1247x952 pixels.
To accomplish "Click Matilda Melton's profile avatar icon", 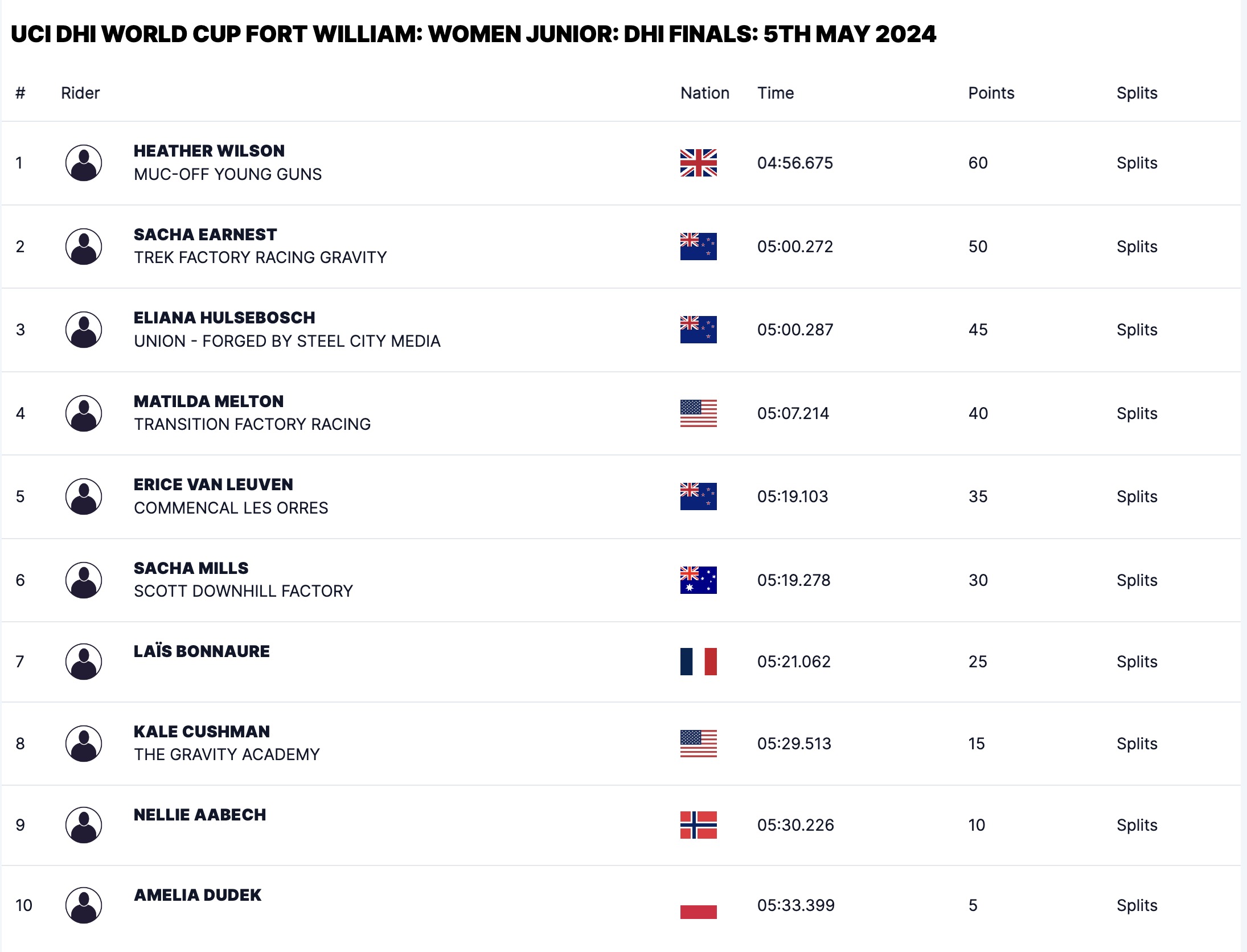I will (x=84, y=413).
